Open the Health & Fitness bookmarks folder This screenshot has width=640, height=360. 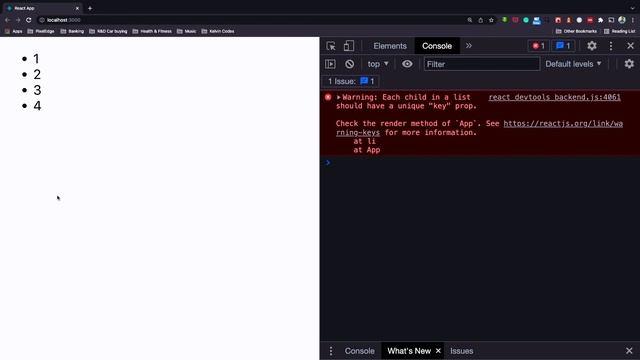(x=152, y=31)
